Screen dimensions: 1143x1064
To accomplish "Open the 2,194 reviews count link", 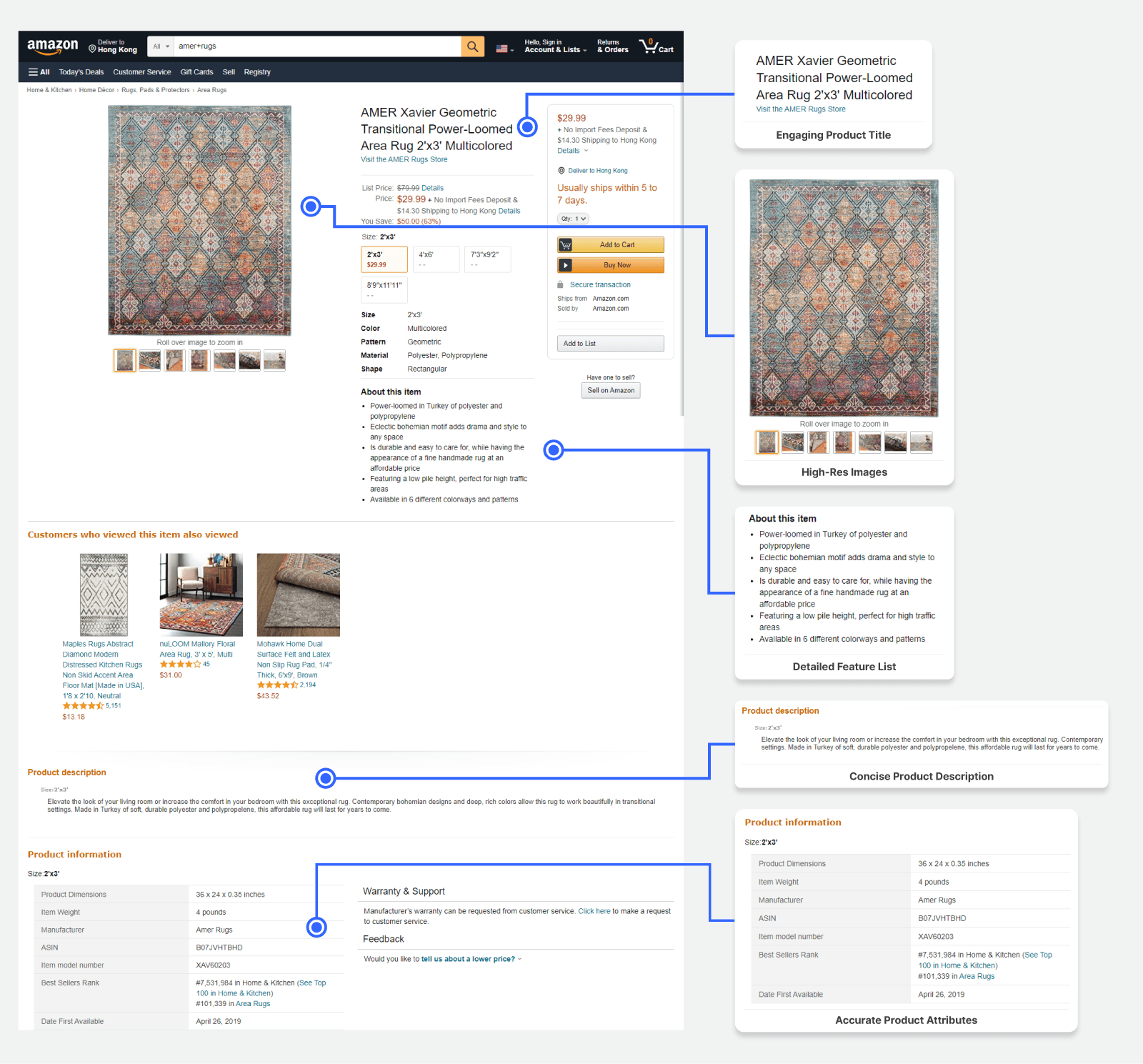I will coord(308,685).
